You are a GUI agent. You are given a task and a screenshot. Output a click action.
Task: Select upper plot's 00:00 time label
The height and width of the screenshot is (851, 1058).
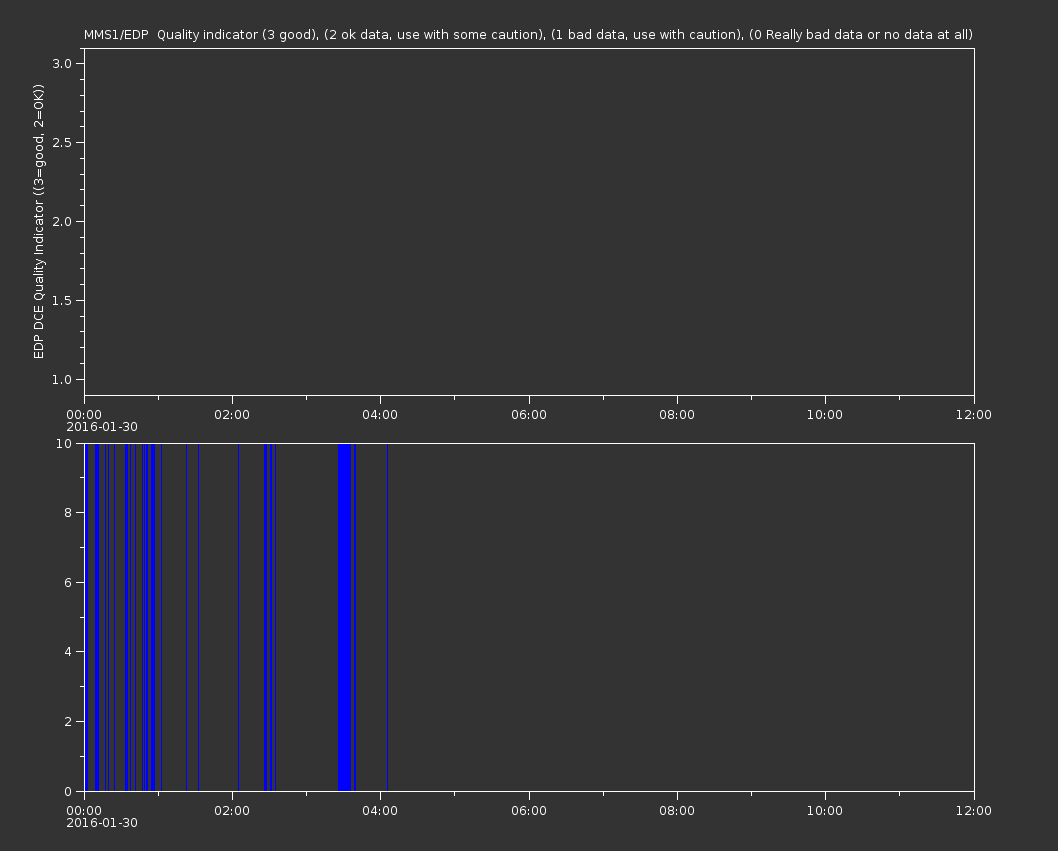(84, 414)
